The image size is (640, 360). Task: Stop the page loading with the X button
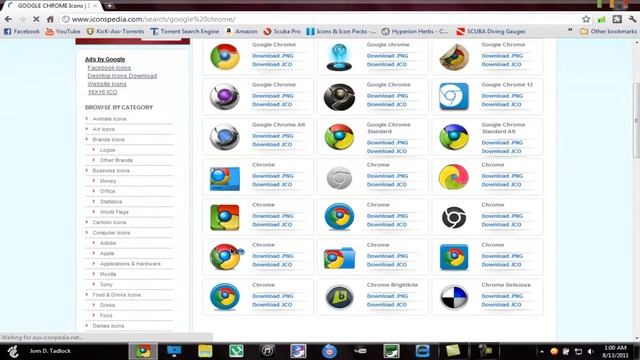point(36,19)
